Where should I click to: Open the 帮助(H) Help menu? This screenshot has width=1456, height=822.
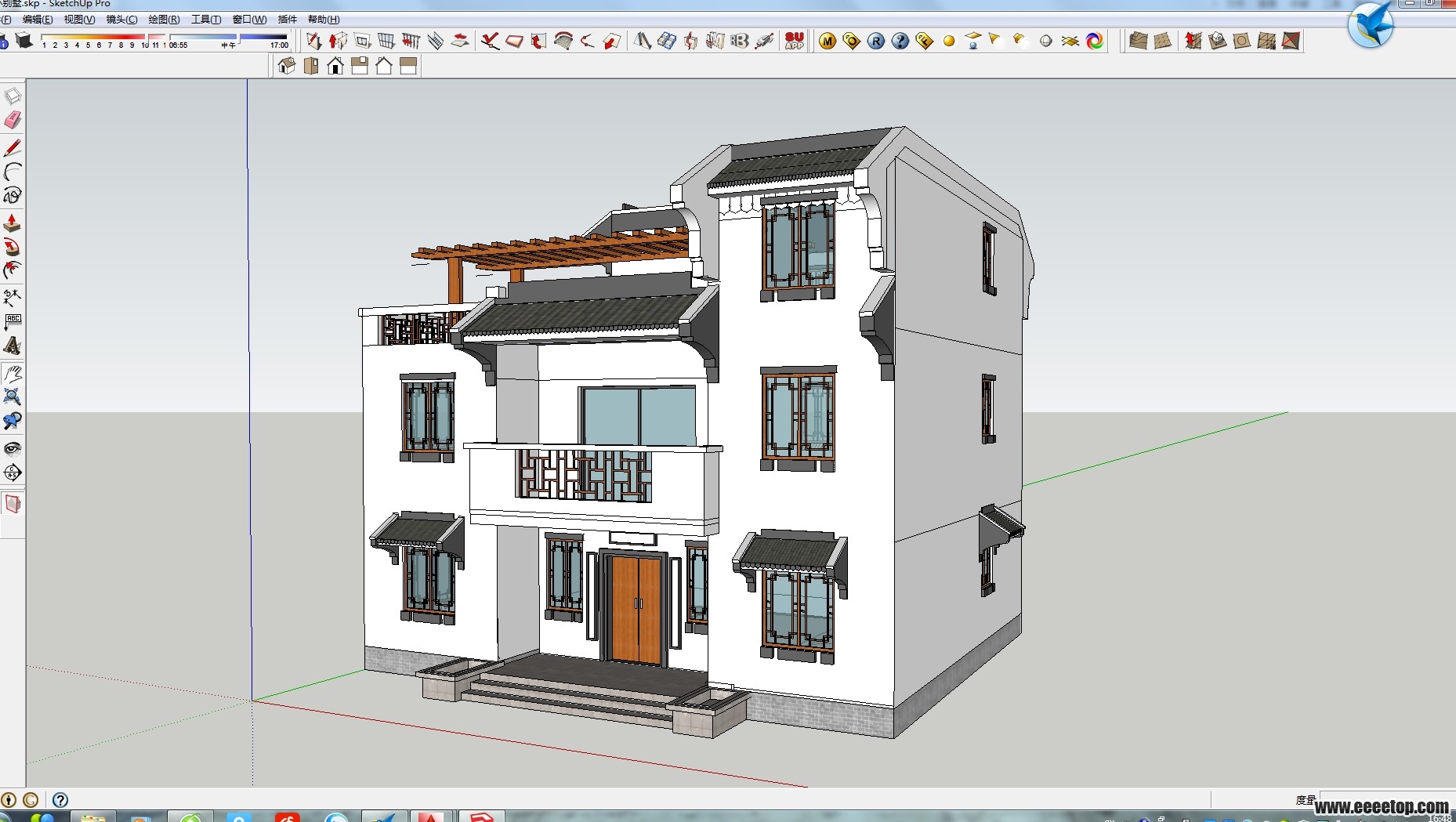[x=324, y=20]
